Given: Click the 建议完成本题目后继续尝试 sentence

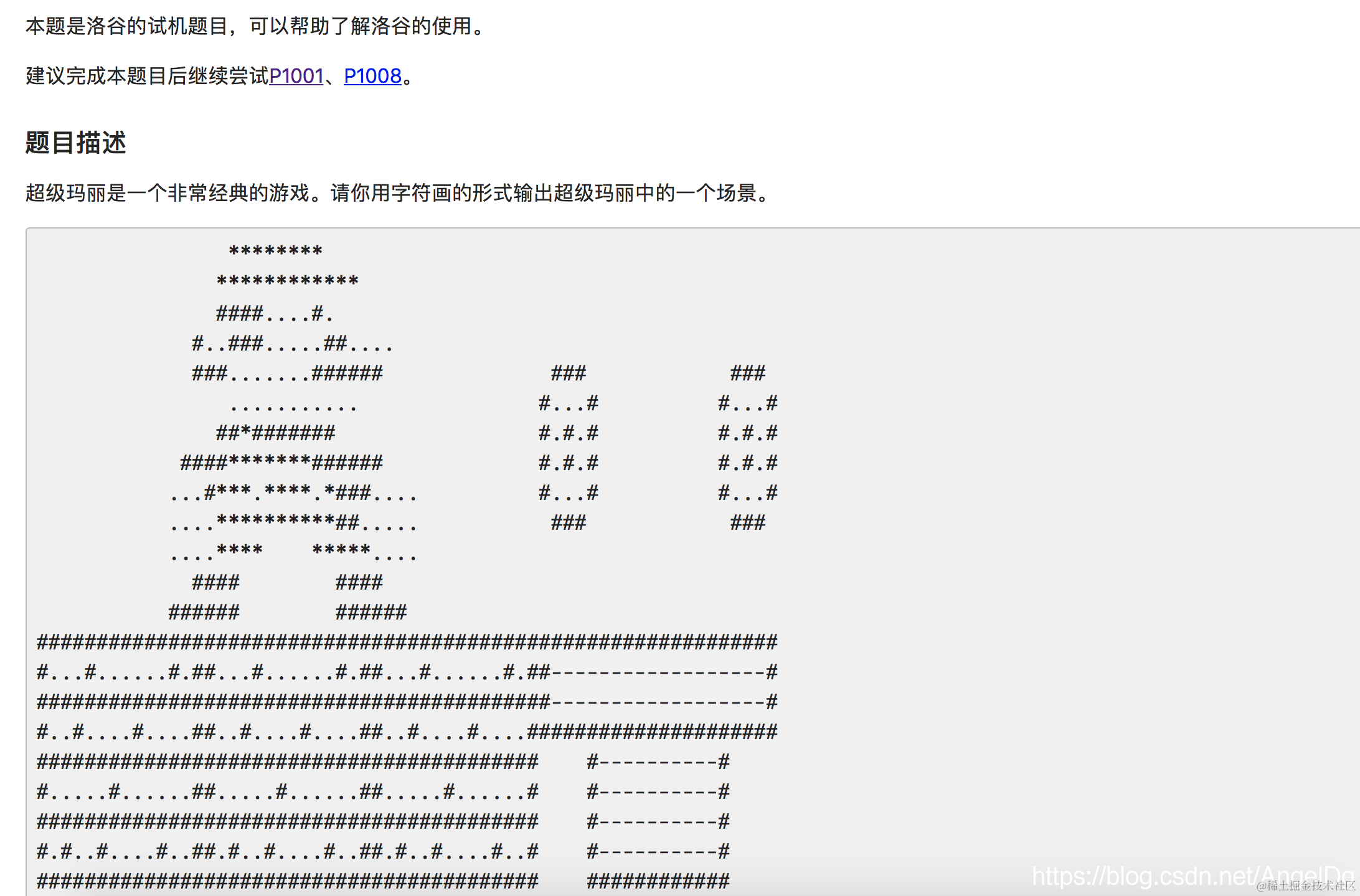Looking at the screenshot, I should [x=143, y=76].
